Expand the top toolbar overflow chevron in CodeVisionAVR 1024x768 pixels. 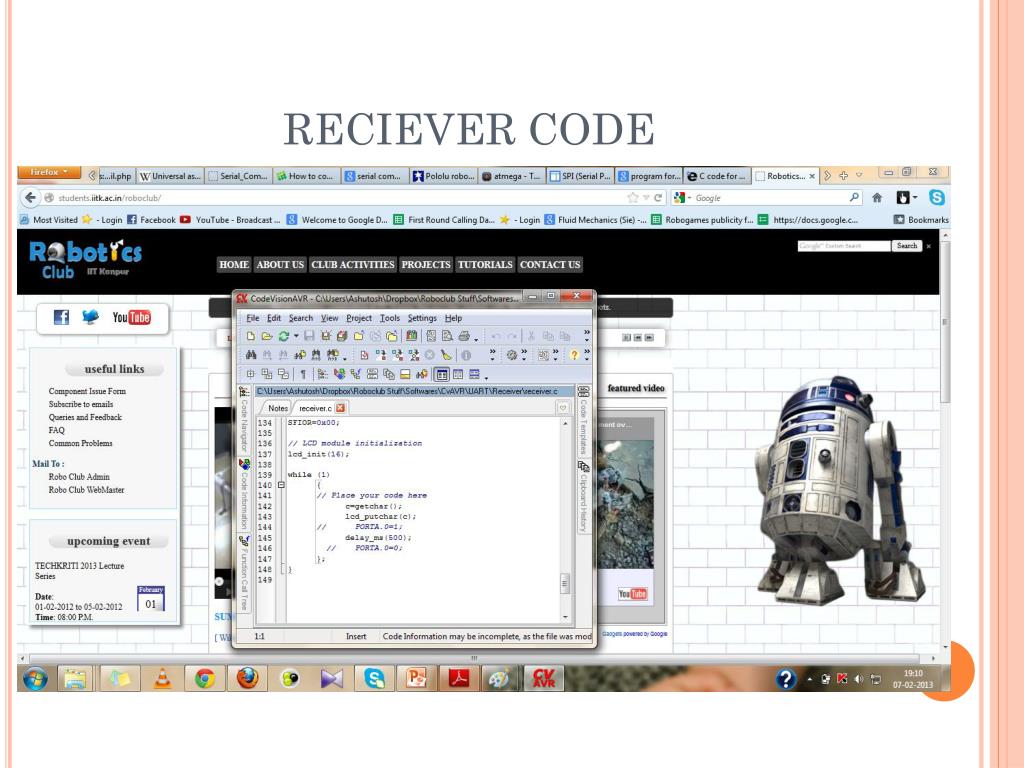coord(586,336)
